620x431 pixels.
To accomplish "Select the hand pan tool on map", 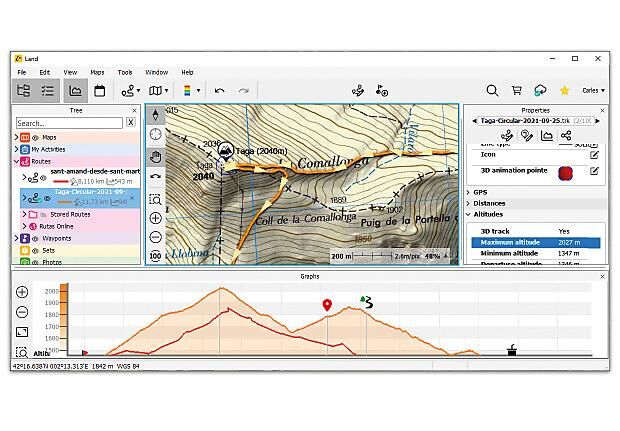I will (x=155, y=157).
